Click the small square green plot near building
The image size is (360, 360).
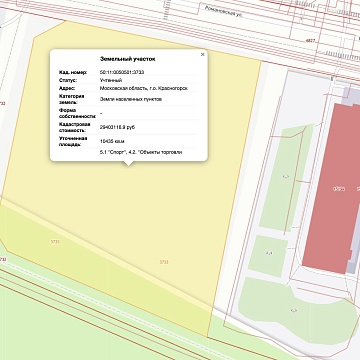(x=268, y=256)
